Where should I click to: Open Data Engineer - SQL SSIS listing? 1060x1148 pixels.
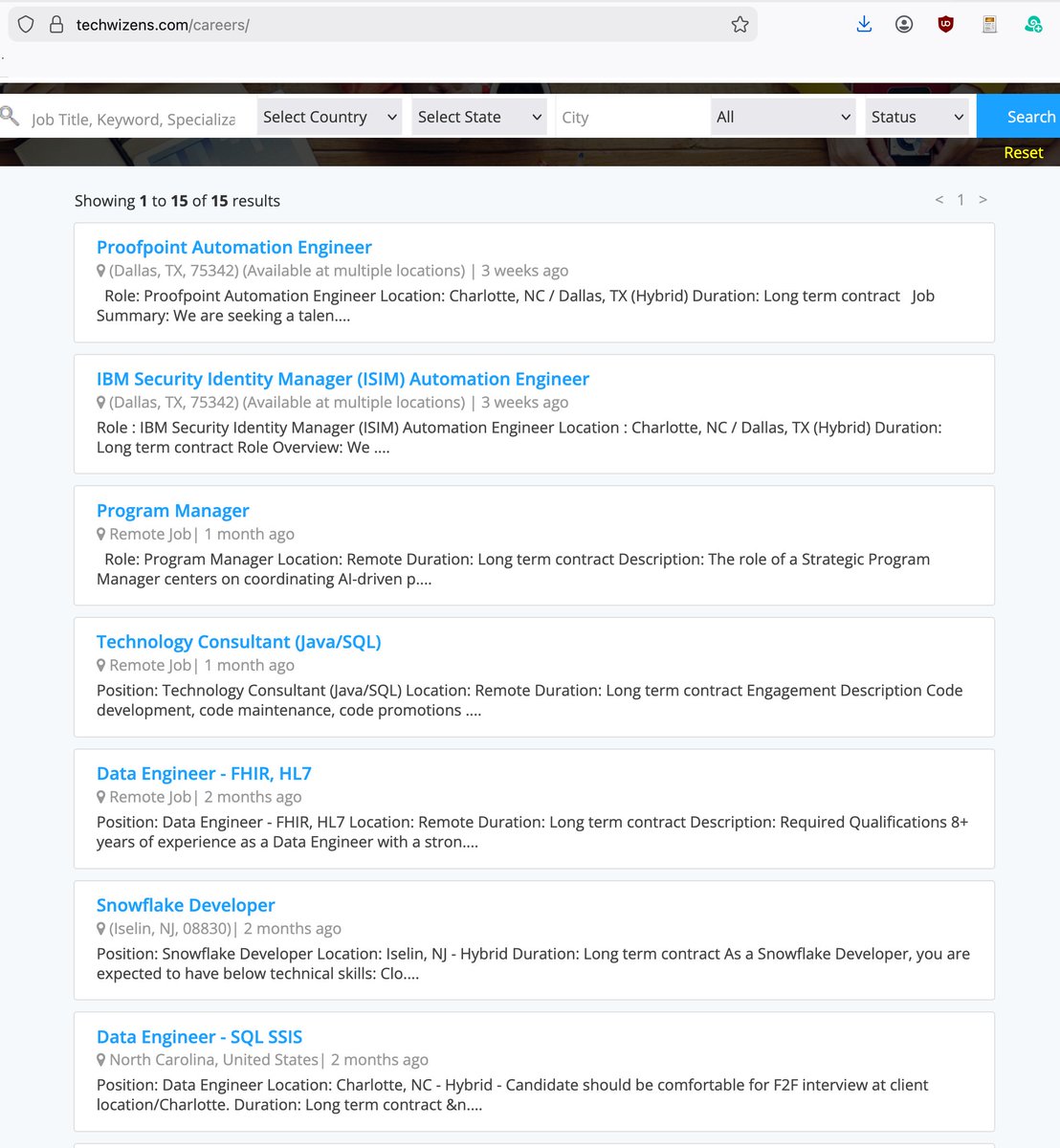[199, 1036]
